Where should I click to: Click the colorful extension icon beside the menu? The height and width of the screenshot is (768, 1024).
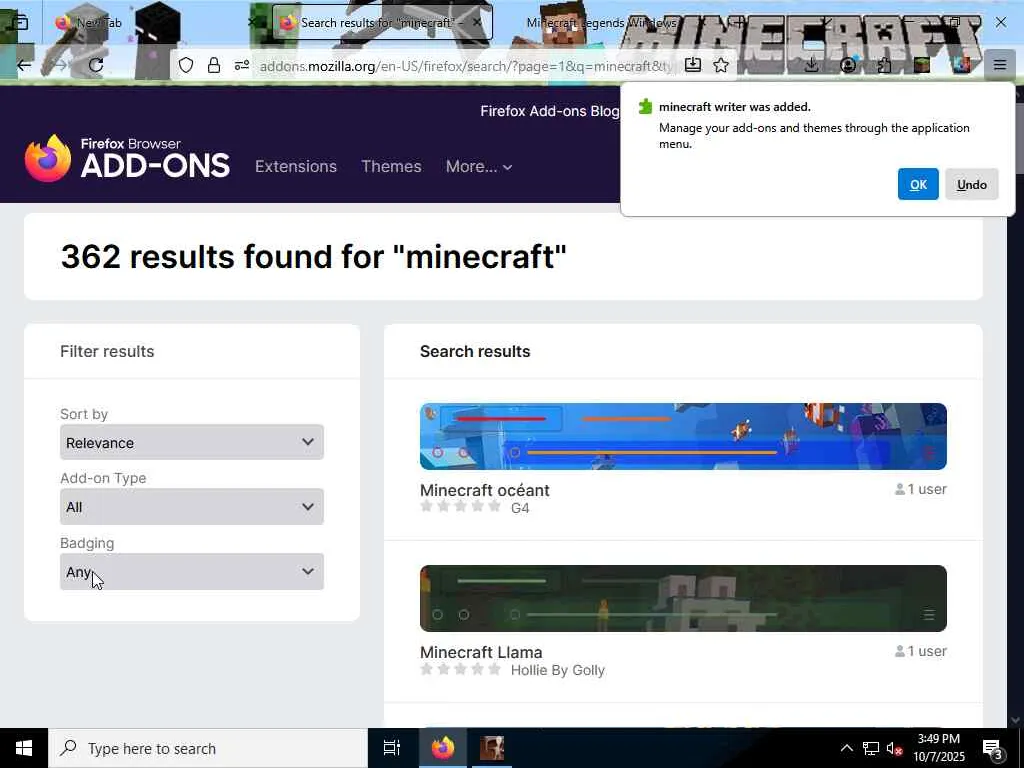click(961, 65)
